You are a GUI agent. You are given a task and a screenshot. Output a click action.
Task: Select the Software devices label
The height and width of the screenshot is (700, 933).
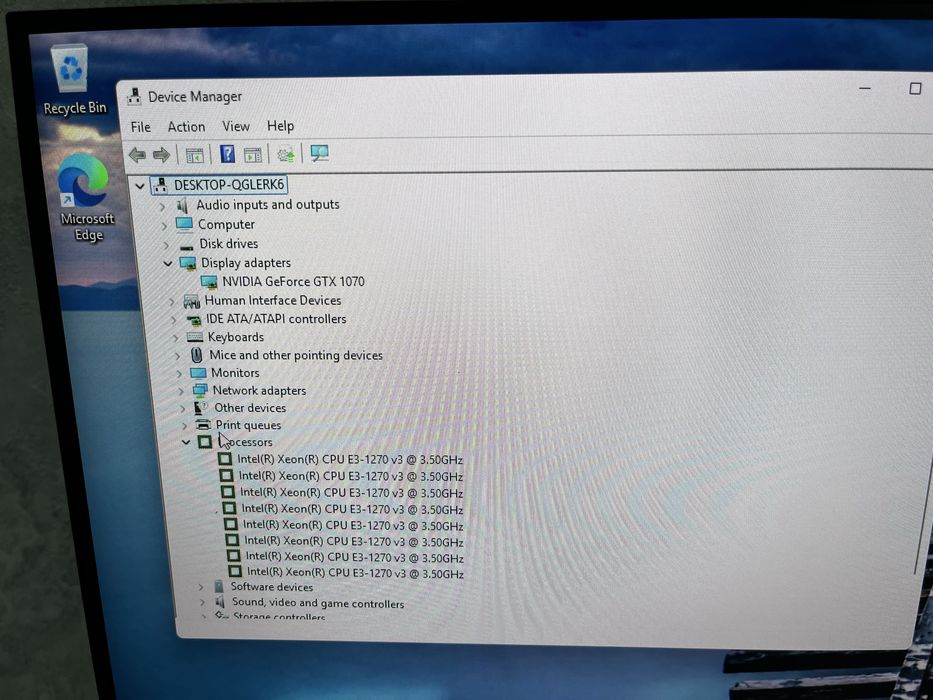pos(272,587)
